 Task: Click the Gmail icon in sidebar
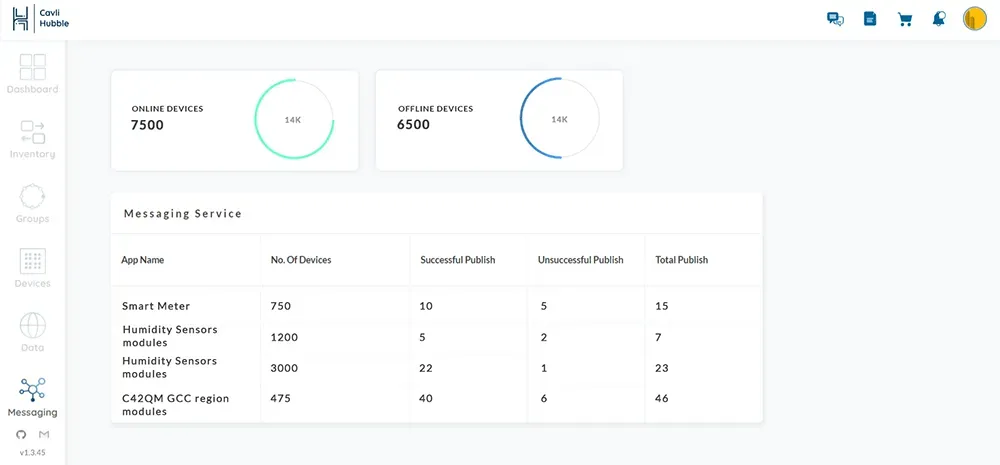(x=43, y=435)
